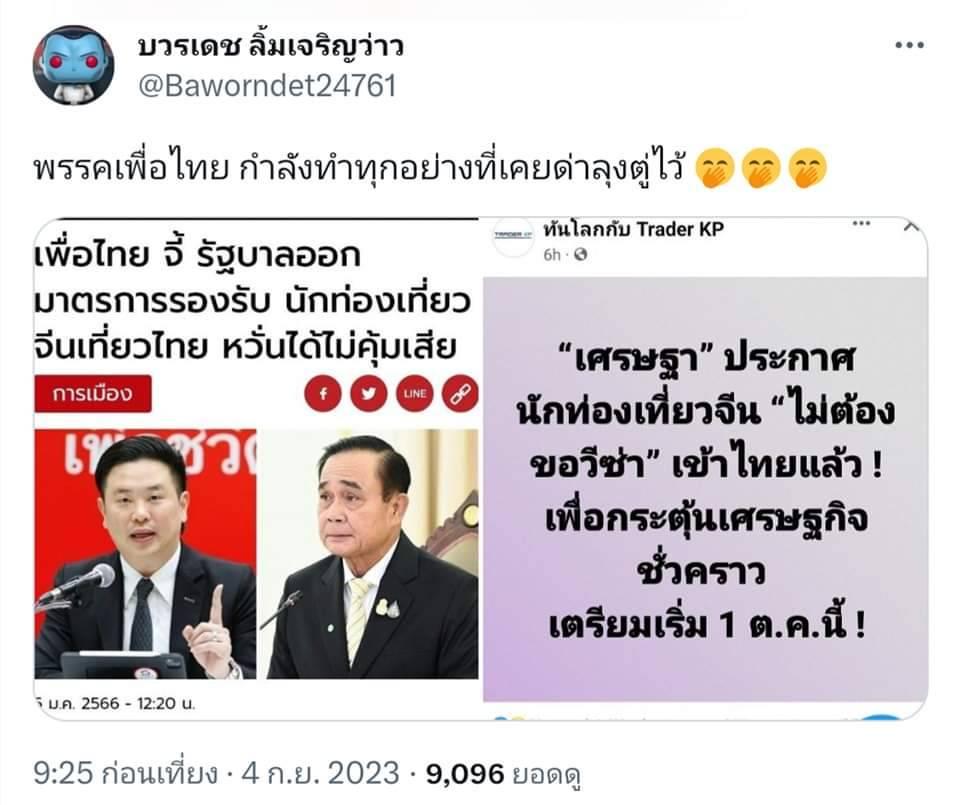The width and height of the screenshot is (960, 805).
Task: Click the blue Funko avatar profile picture
Action: (x=73, y=65)
